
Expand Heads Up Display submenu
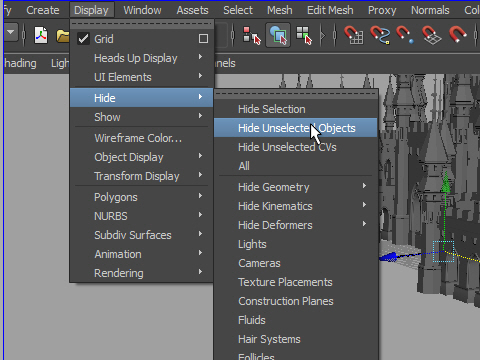tap(141, 58)
